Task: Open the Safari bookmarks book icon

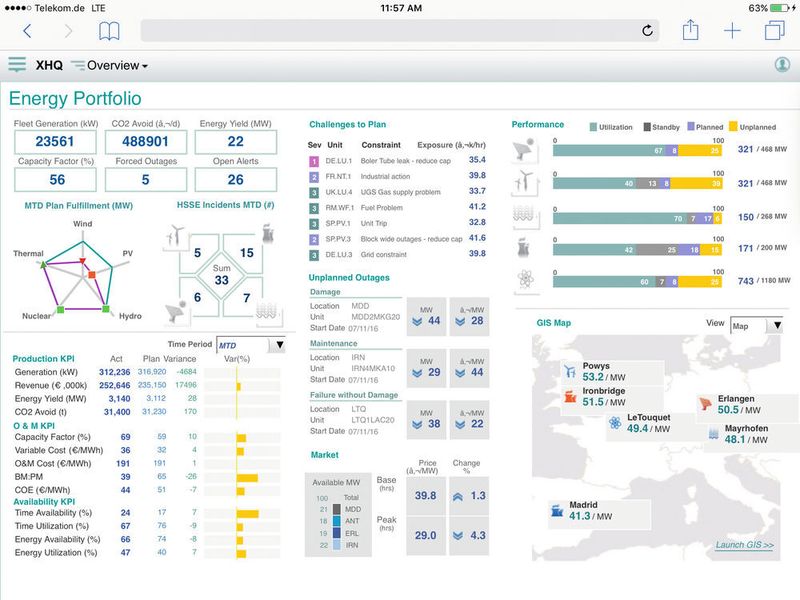Action: (109, 31)
